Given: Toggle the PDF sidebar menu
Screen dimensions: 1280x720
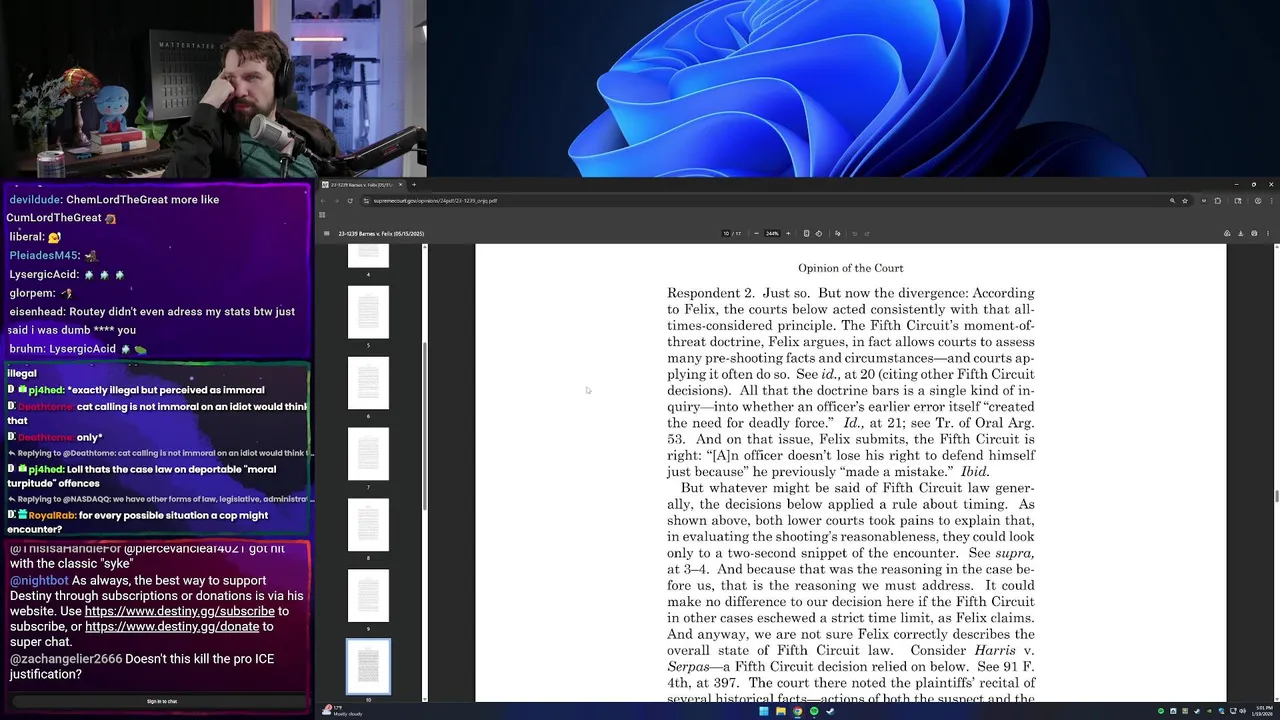Looking at the screenshot, I should (327, 234).
